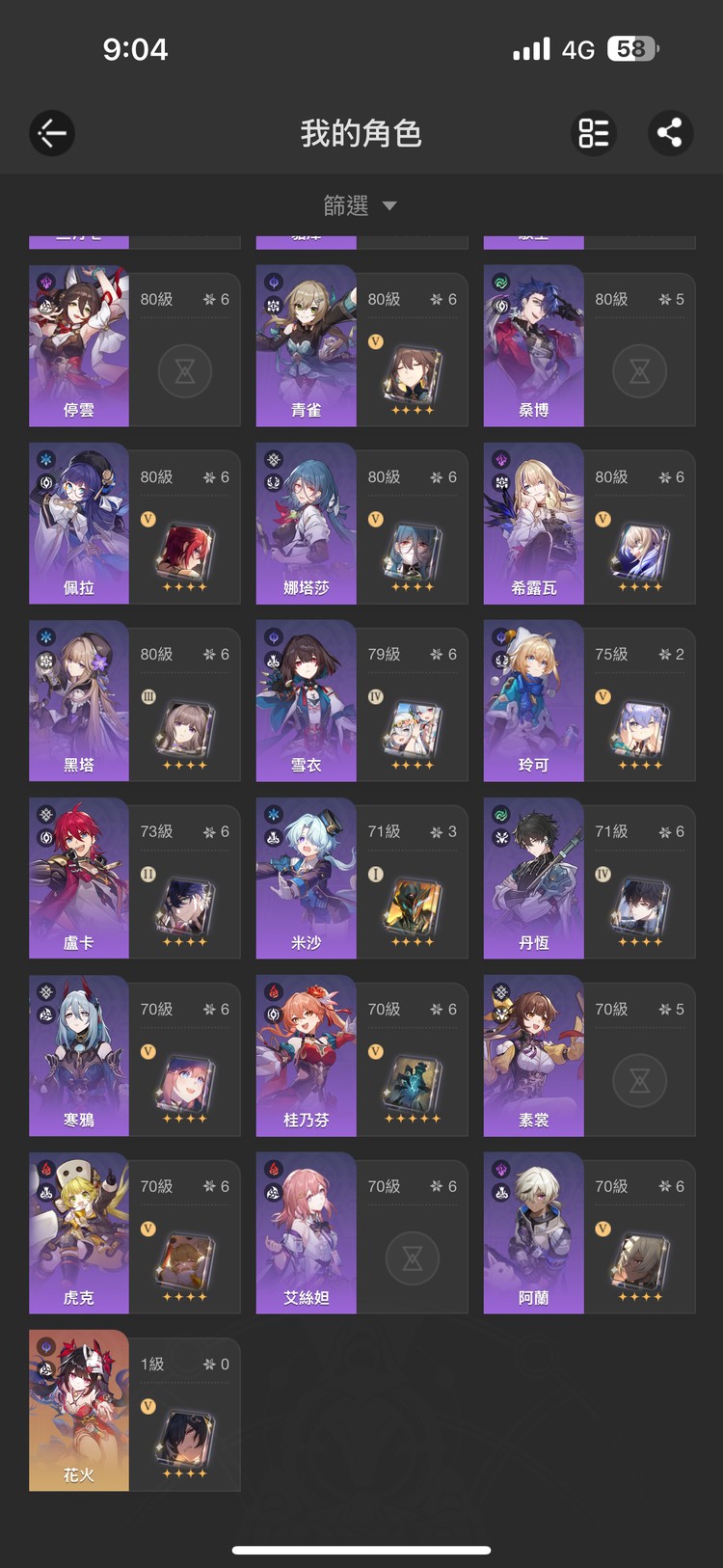Expand the 篩選 filter dropdown
This screenshot has width=723, height=1568.
[361, 205]
